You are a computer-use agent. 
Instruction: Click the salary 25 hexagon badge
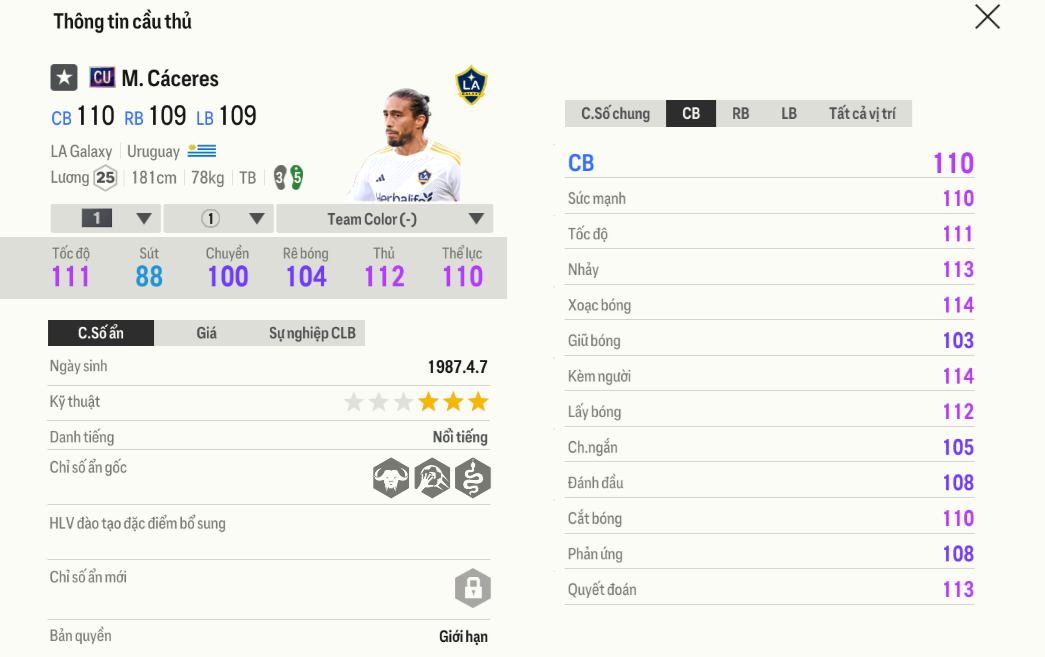pyautogui.click(x=105, y=178)
